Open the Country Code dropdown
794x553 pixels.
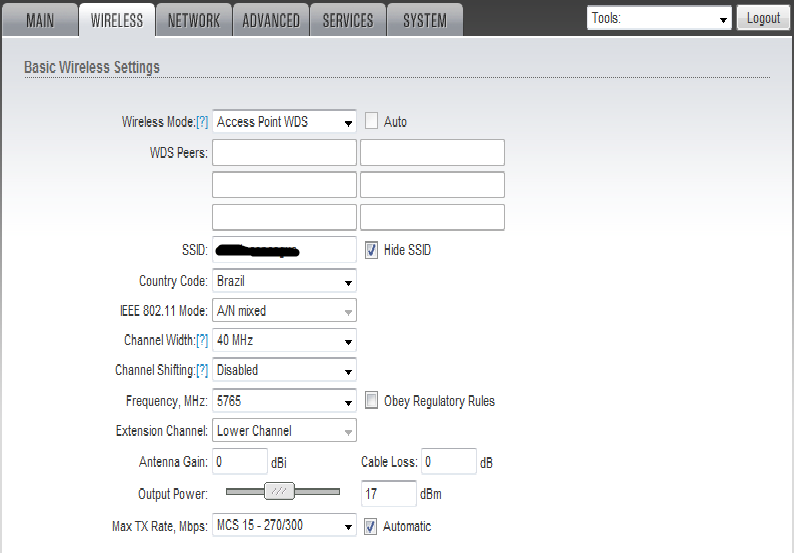pyautogui.click(x=284, y=281)
